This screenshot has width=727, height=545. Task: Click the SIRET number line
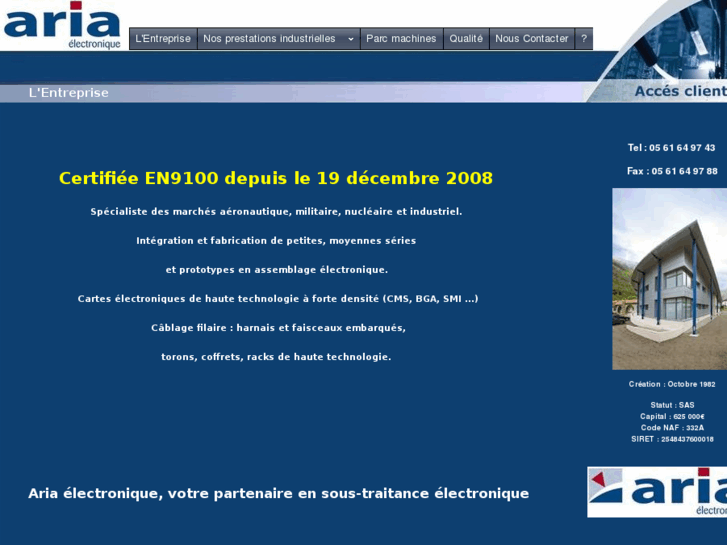672,439
